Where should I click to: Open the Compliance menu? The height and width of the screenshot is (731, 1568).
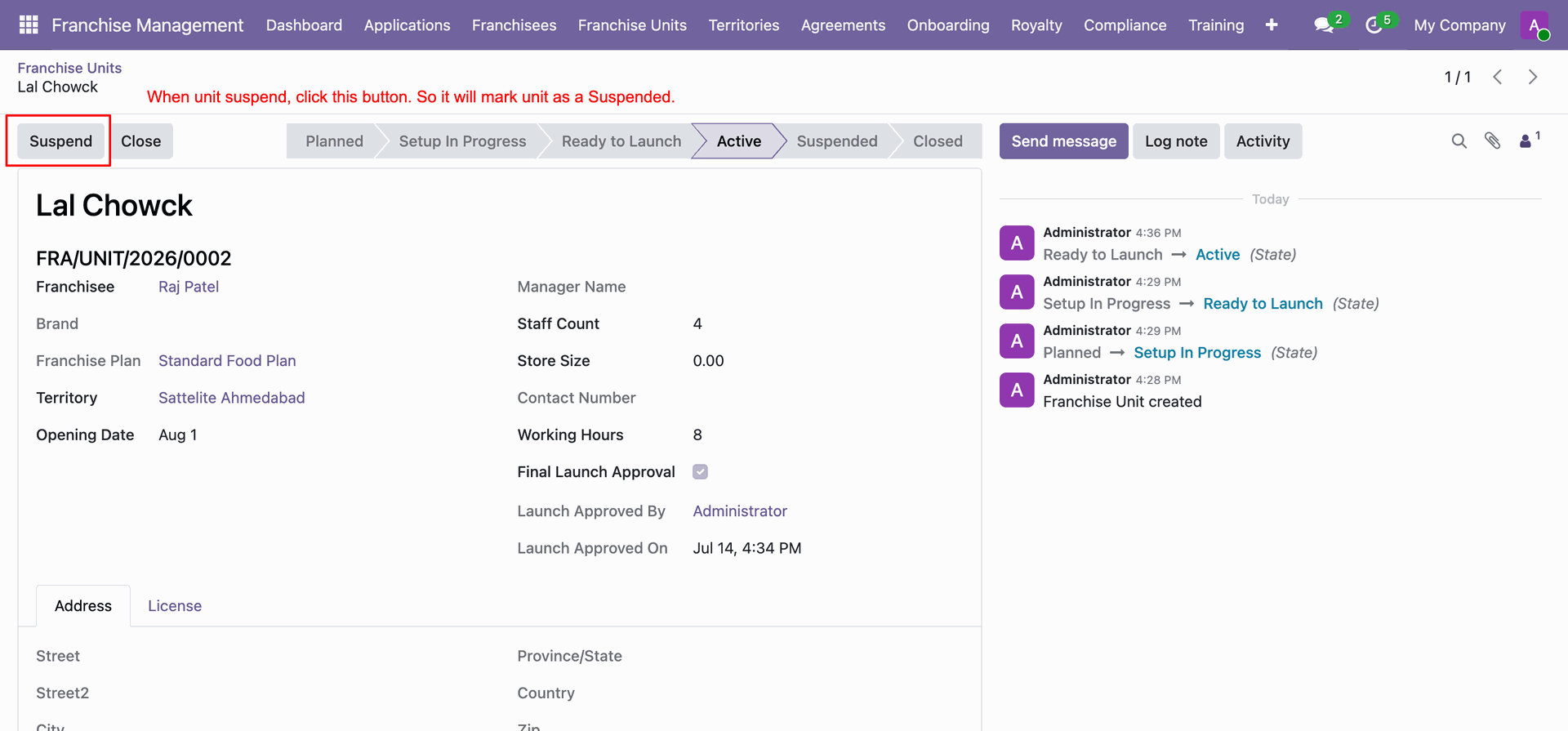(x=1125, y=25)
